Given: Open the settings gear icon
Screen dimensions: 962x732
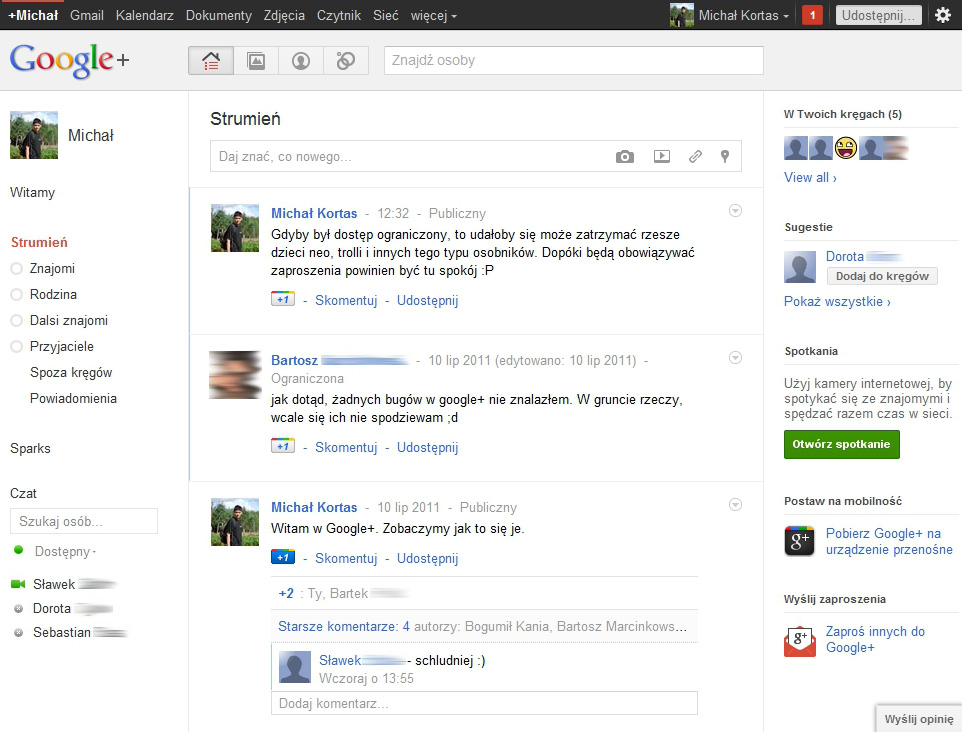Looking at the screenshot, I should 942,15.
